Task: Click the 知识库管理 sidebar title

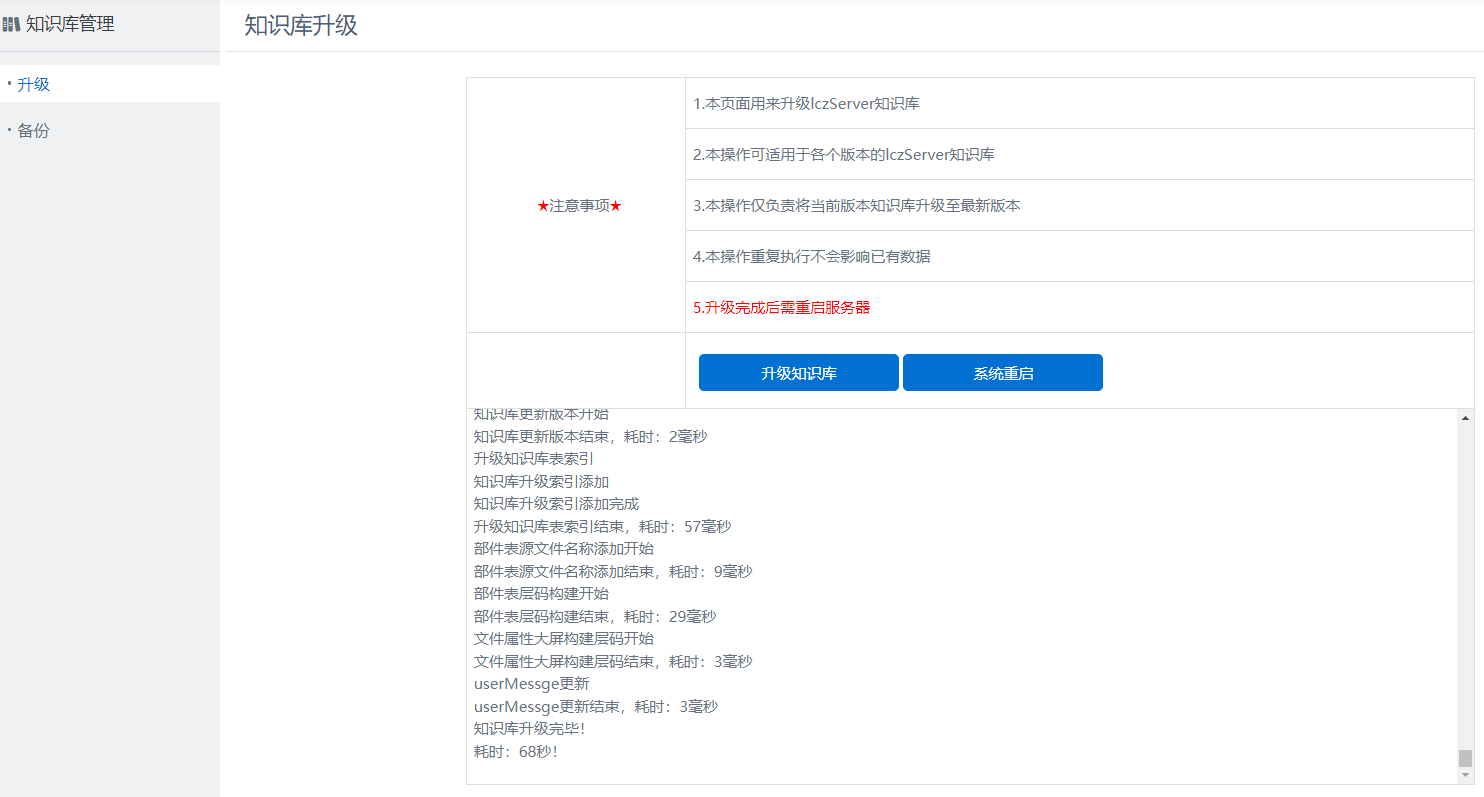Action: [70, 24]
